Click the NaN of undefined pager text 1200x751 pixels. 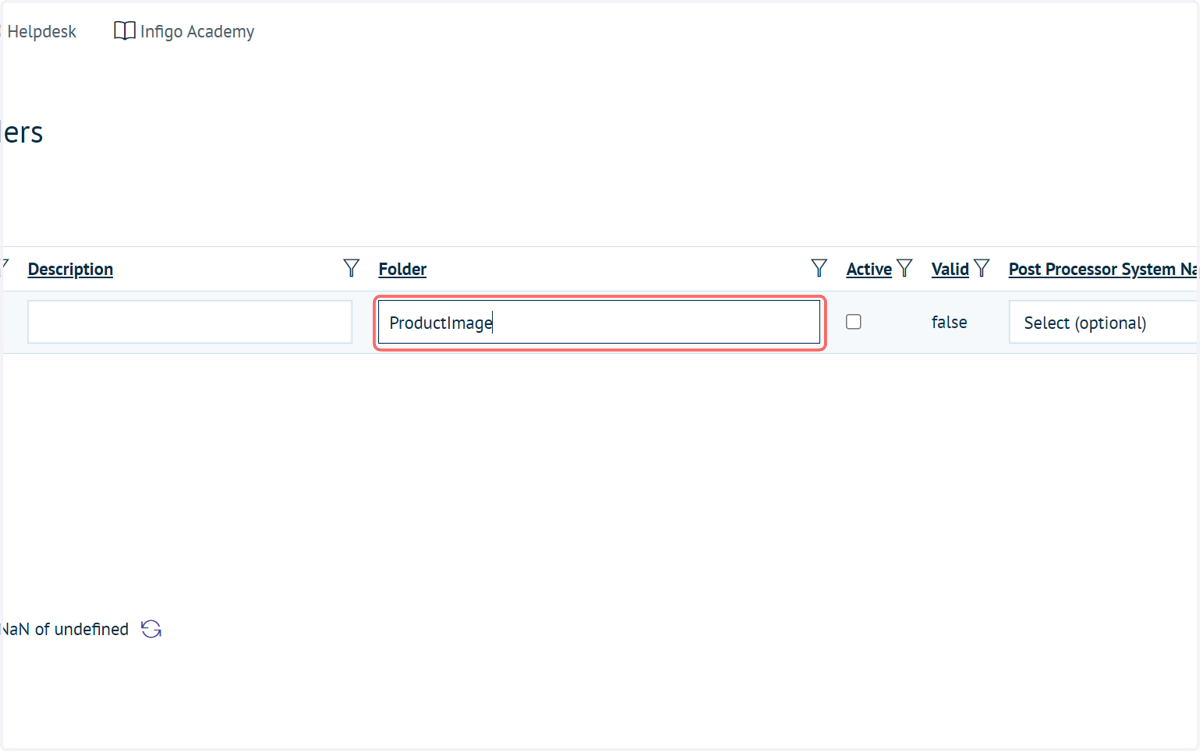pos(65,629)
